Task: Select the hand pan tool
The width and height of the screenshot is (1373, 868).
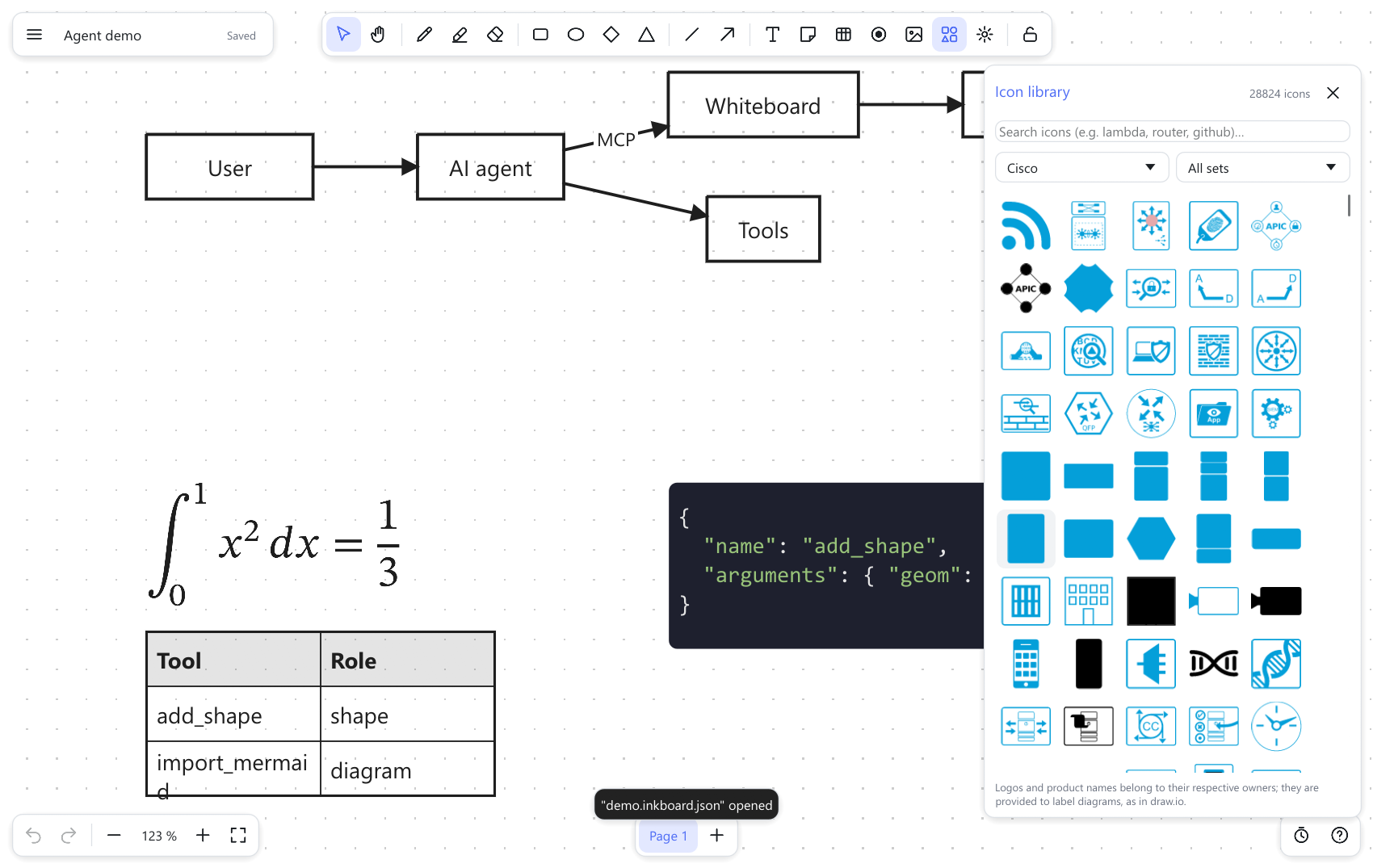Action: coord(378,35)
